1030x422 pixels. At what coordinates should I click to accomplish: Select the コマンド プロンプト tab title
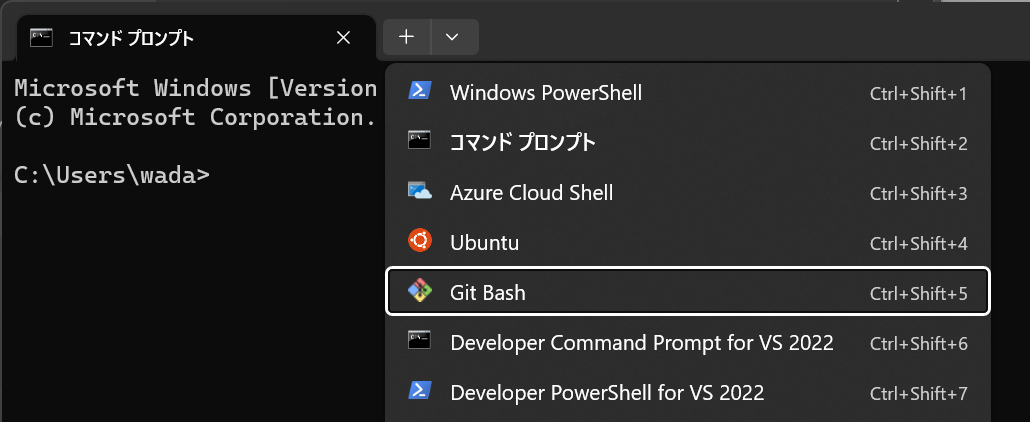coord(130,38)
